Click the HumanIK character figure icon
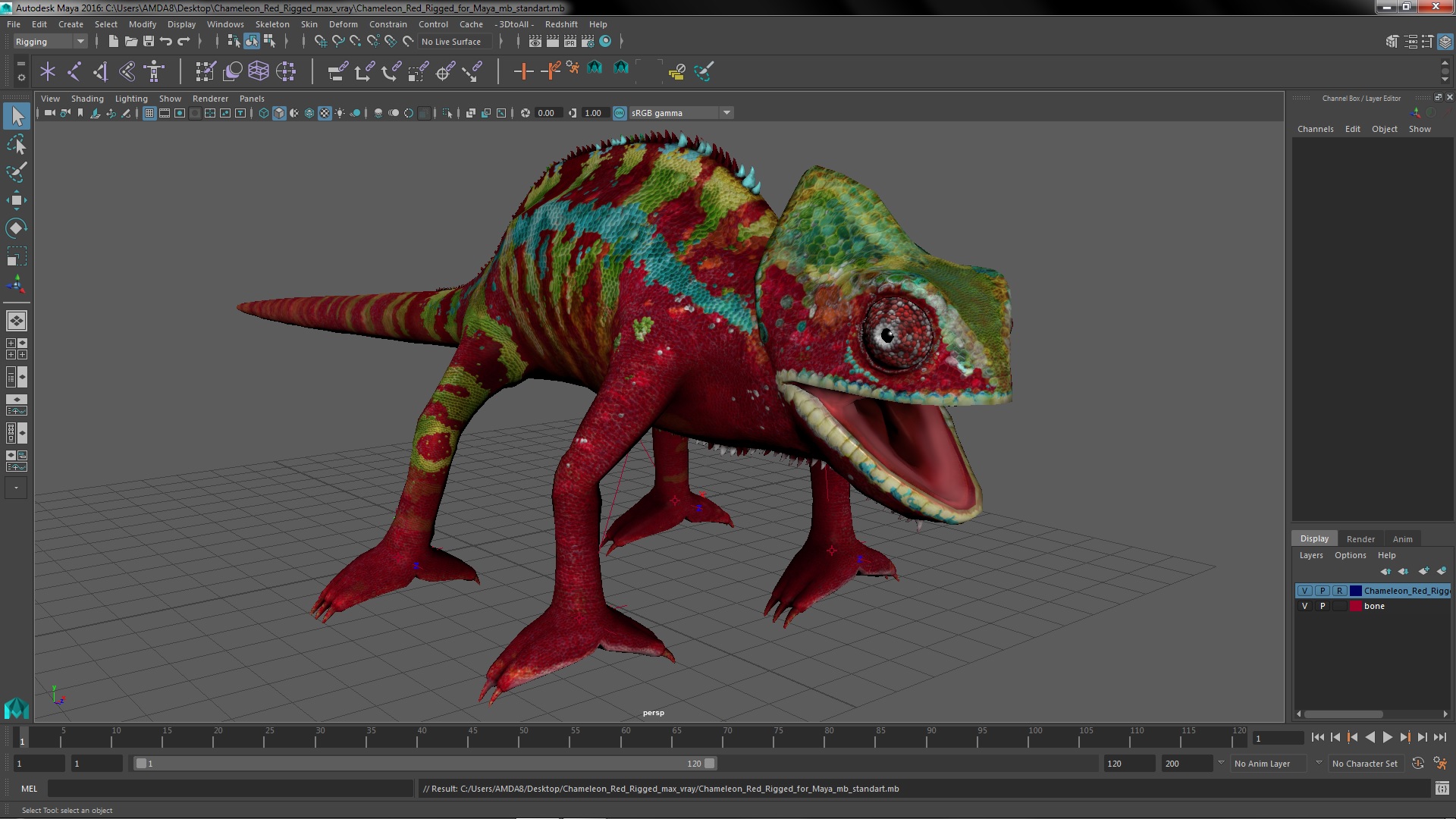Viewport: 1456px width, 819px height. pos(155,71)
